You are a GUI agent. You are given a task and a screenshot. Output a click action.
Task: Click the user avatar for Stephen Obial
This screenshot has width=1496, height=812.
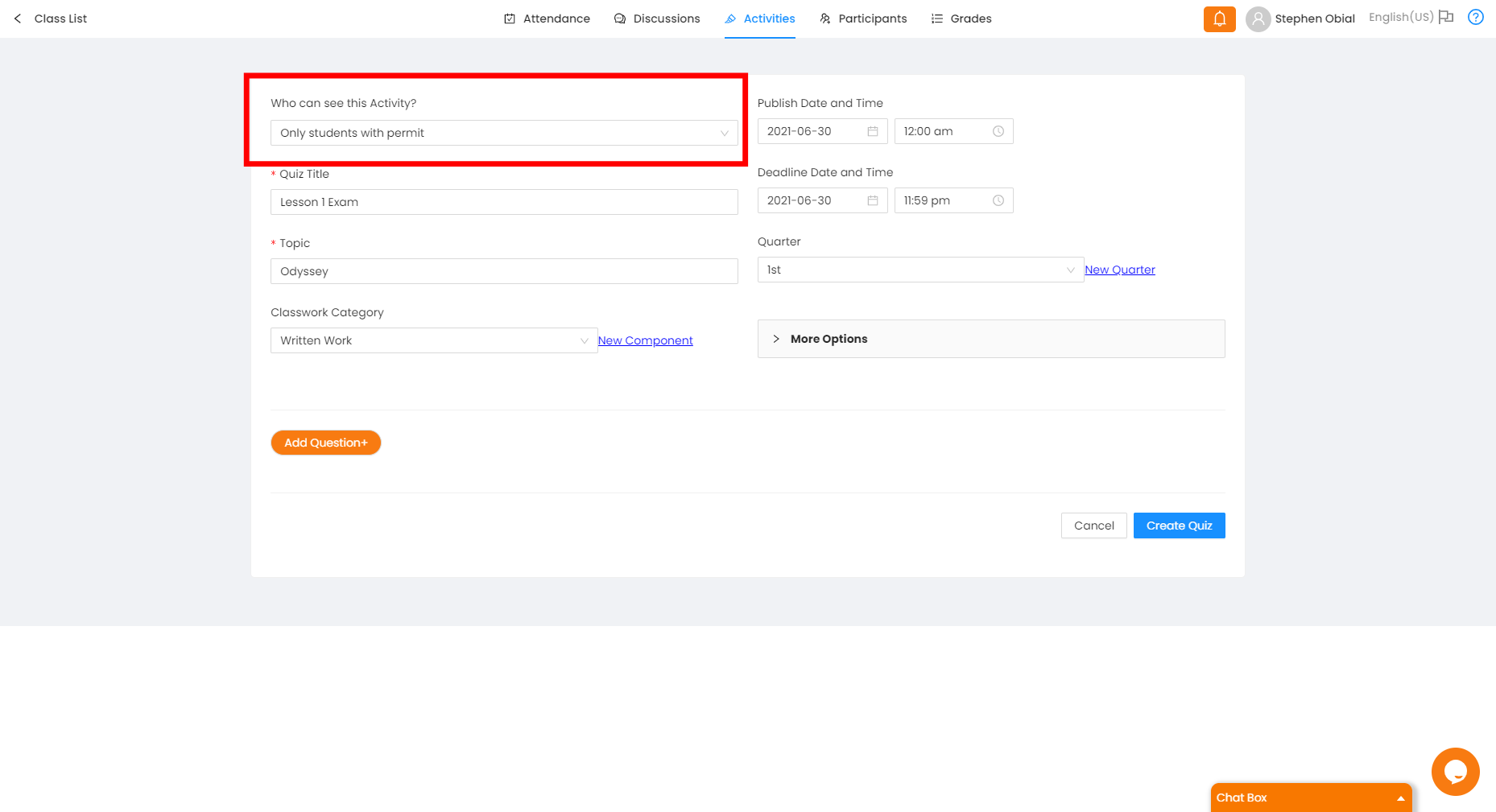(1258, 19)
